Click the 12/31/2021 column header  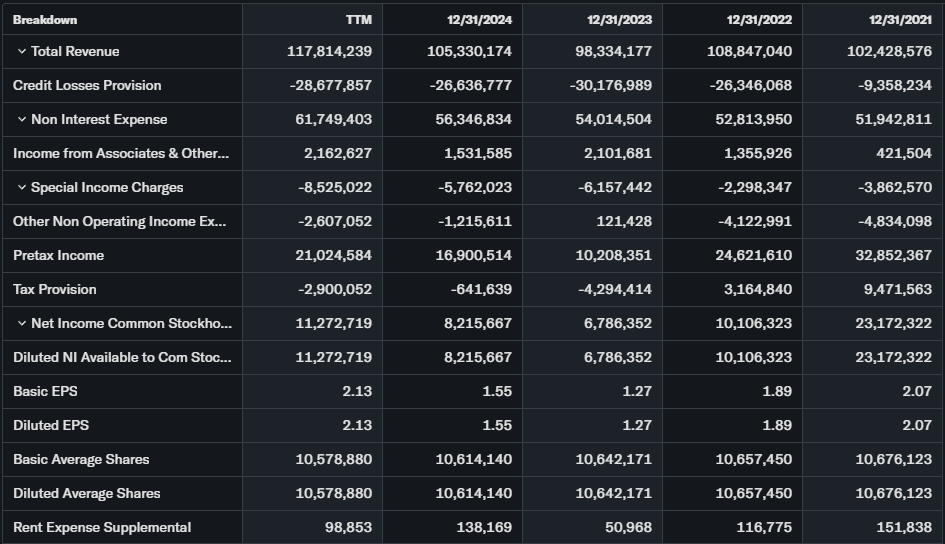pos(899,19)
